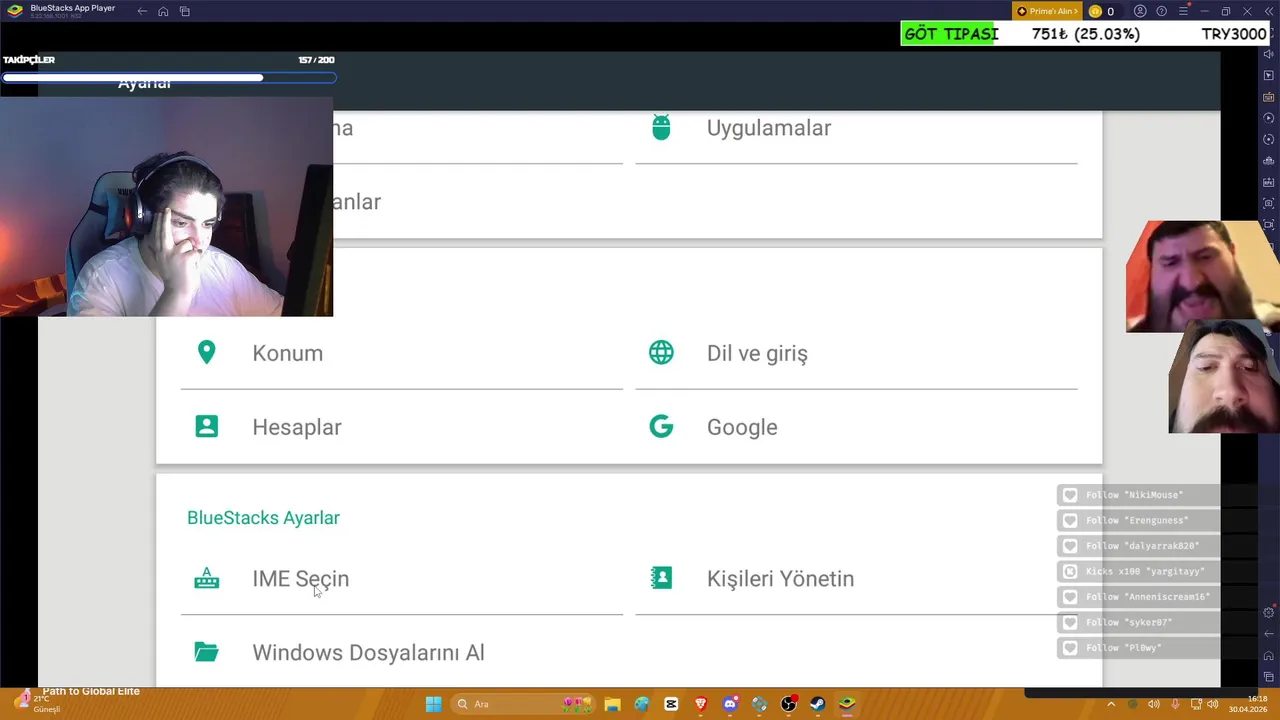Open BlueStacks account profile icon

click(1140, 11)
